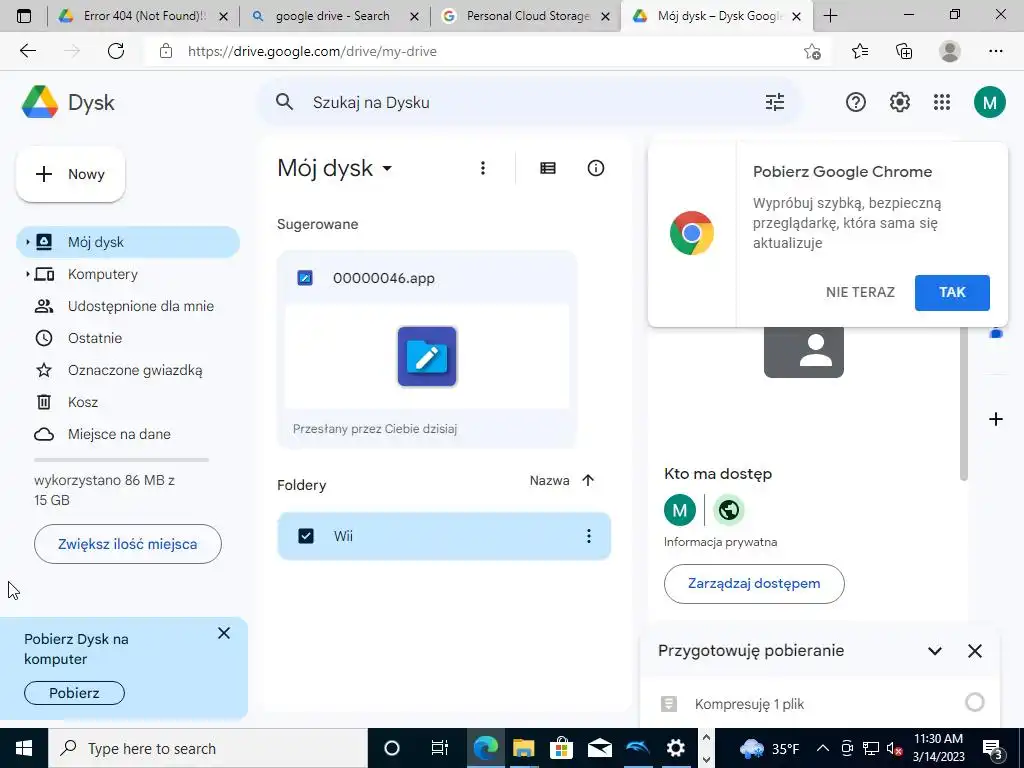Click the plus add-ons icon in side panel
The width and height of the screenshot is (1024, 768).
point(996,419)
